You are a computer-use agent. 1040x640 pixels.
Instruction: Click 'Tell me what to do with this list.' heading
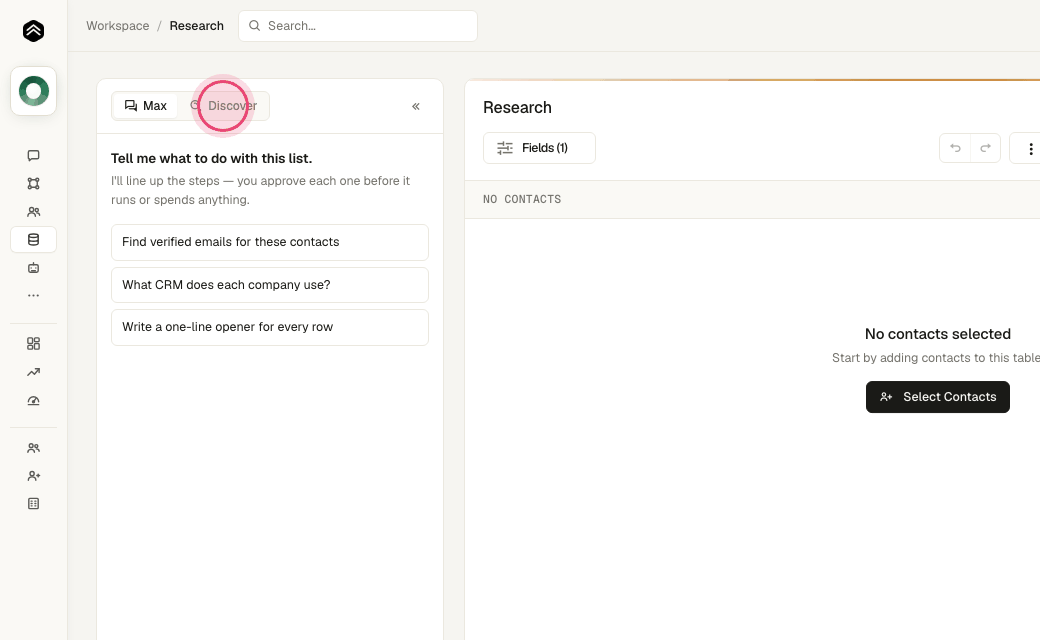point(212,159)
